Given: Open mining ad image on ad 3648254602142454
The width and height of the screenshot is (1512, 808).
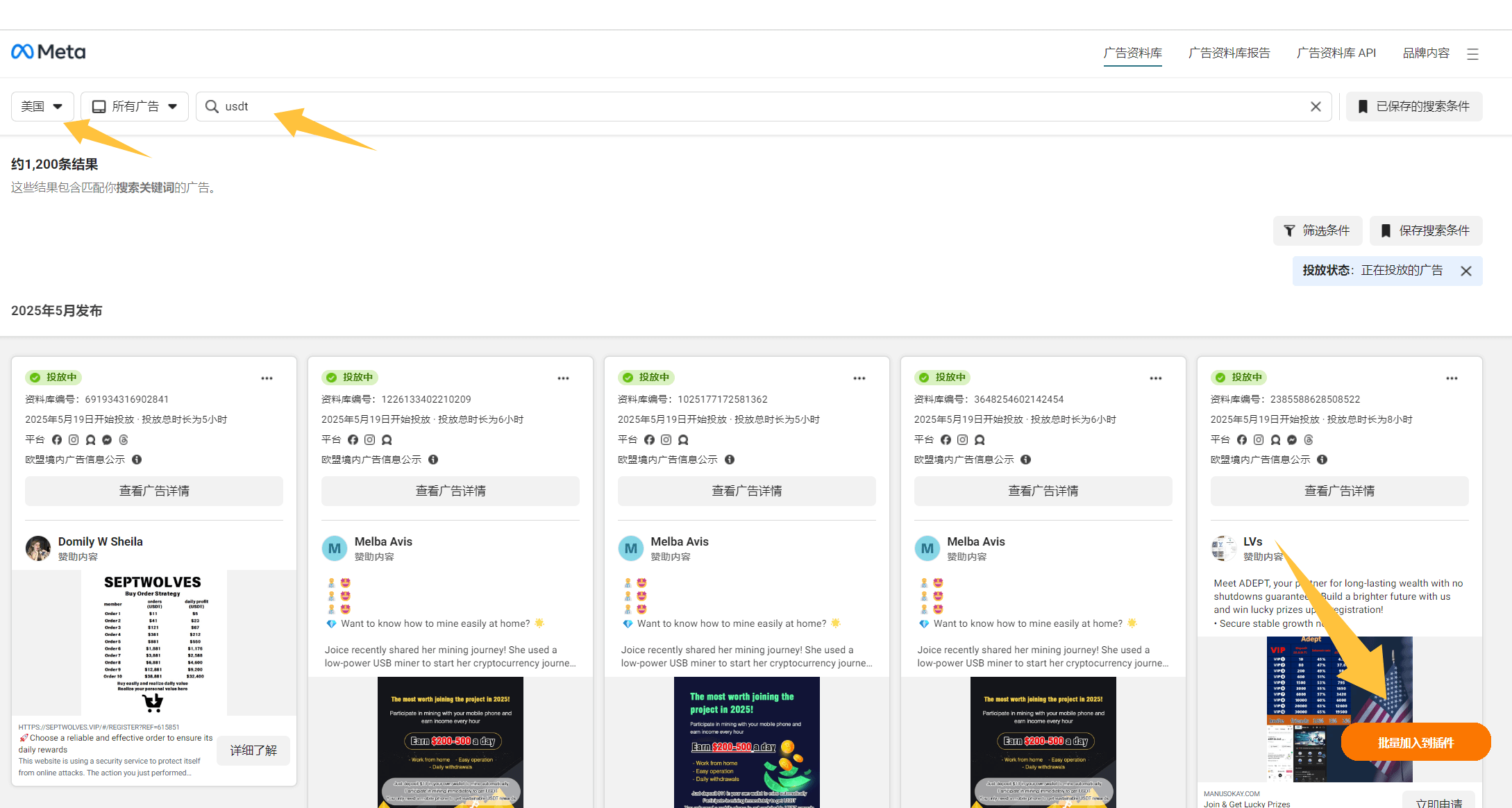Looking at the screenshot, I should click(x=1043, y=742).
